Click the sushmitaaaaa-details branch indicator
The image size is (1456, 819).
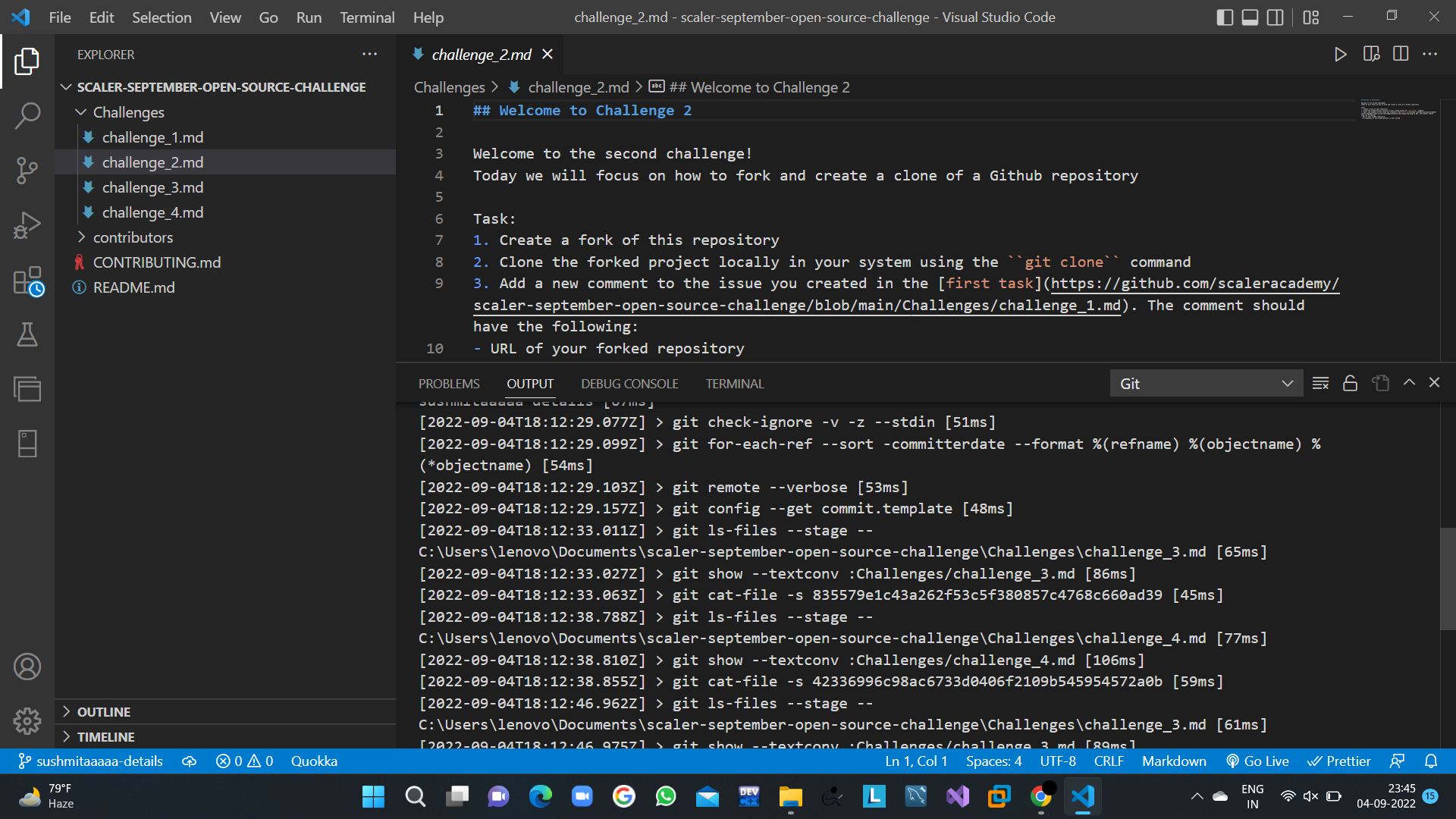90,761
